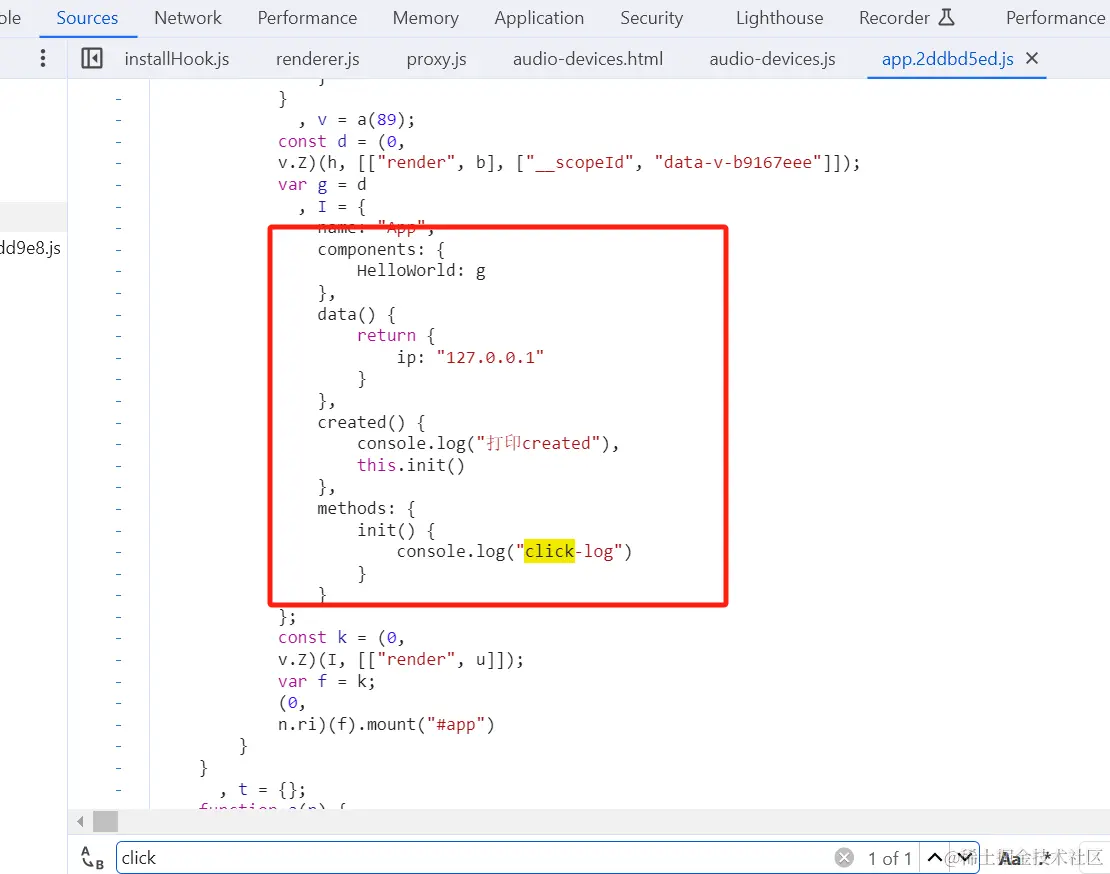Open the proxy.js file tab
The width and height of the screenshot is (1110, 874).
click(436, 59)
